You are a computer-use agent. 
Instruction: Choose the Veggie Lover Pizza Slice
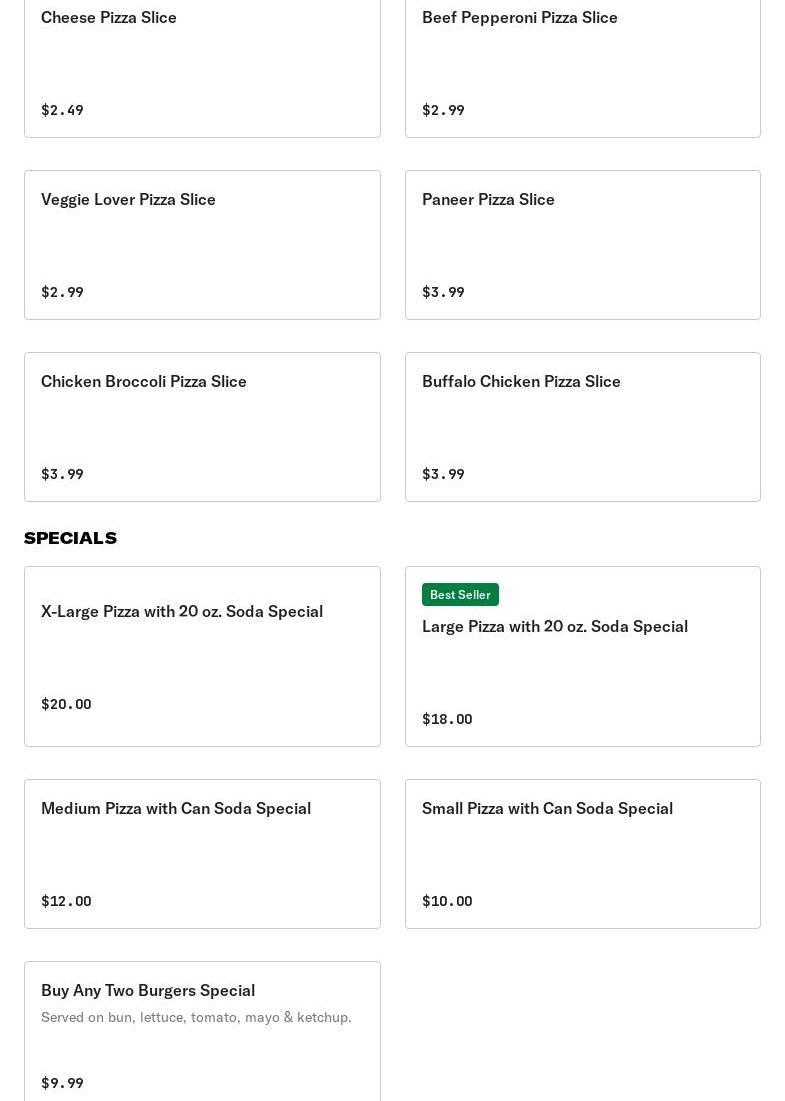[x=202, y=245]
